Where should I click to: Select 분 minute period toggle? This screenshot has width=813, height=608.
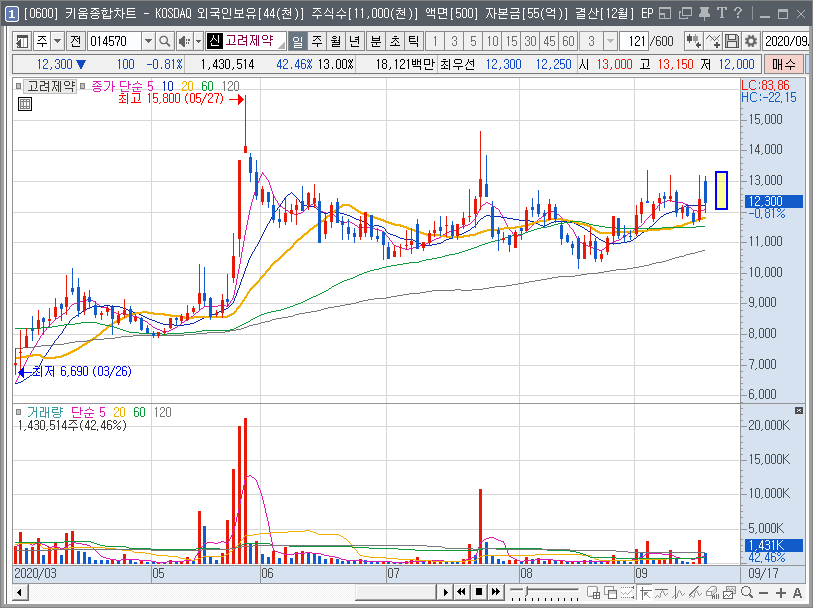tap(375, 40)
